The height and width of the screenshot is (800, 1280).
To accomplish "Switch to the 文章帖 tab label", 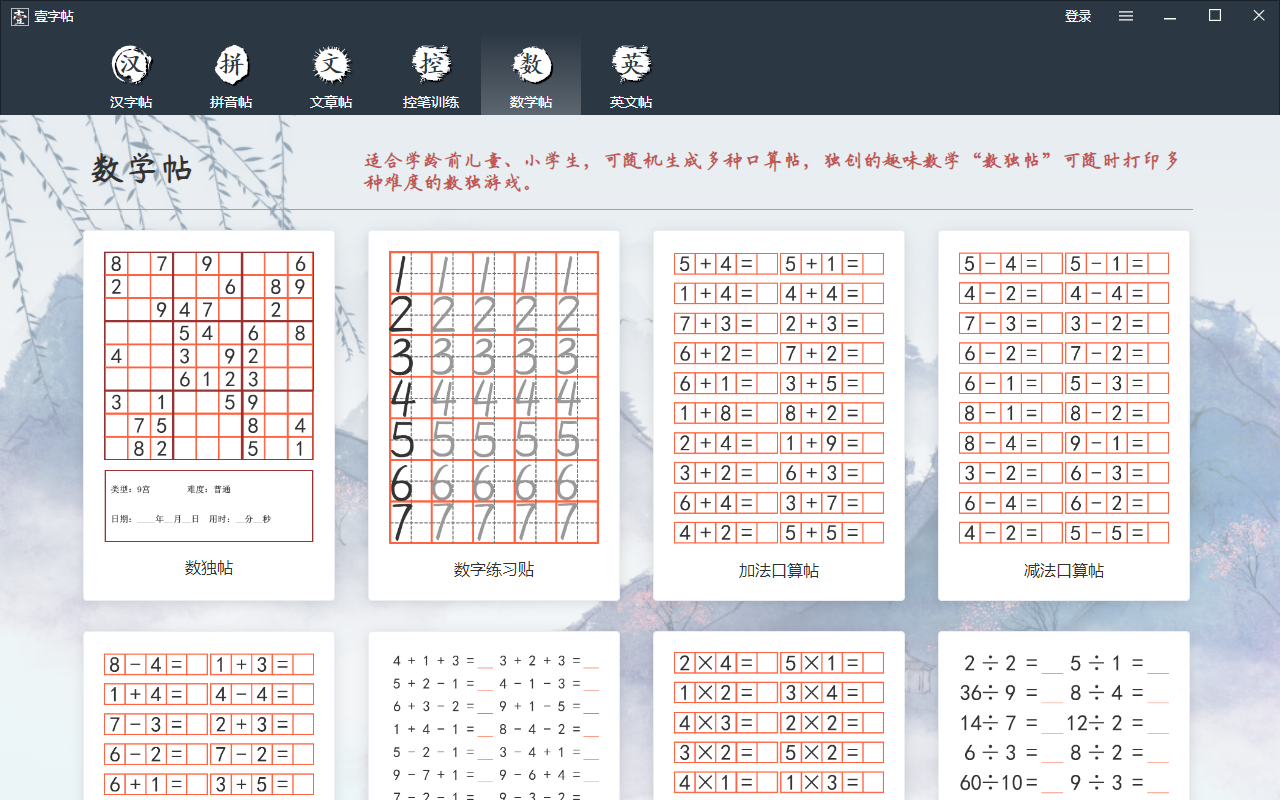I will [331, 102].
